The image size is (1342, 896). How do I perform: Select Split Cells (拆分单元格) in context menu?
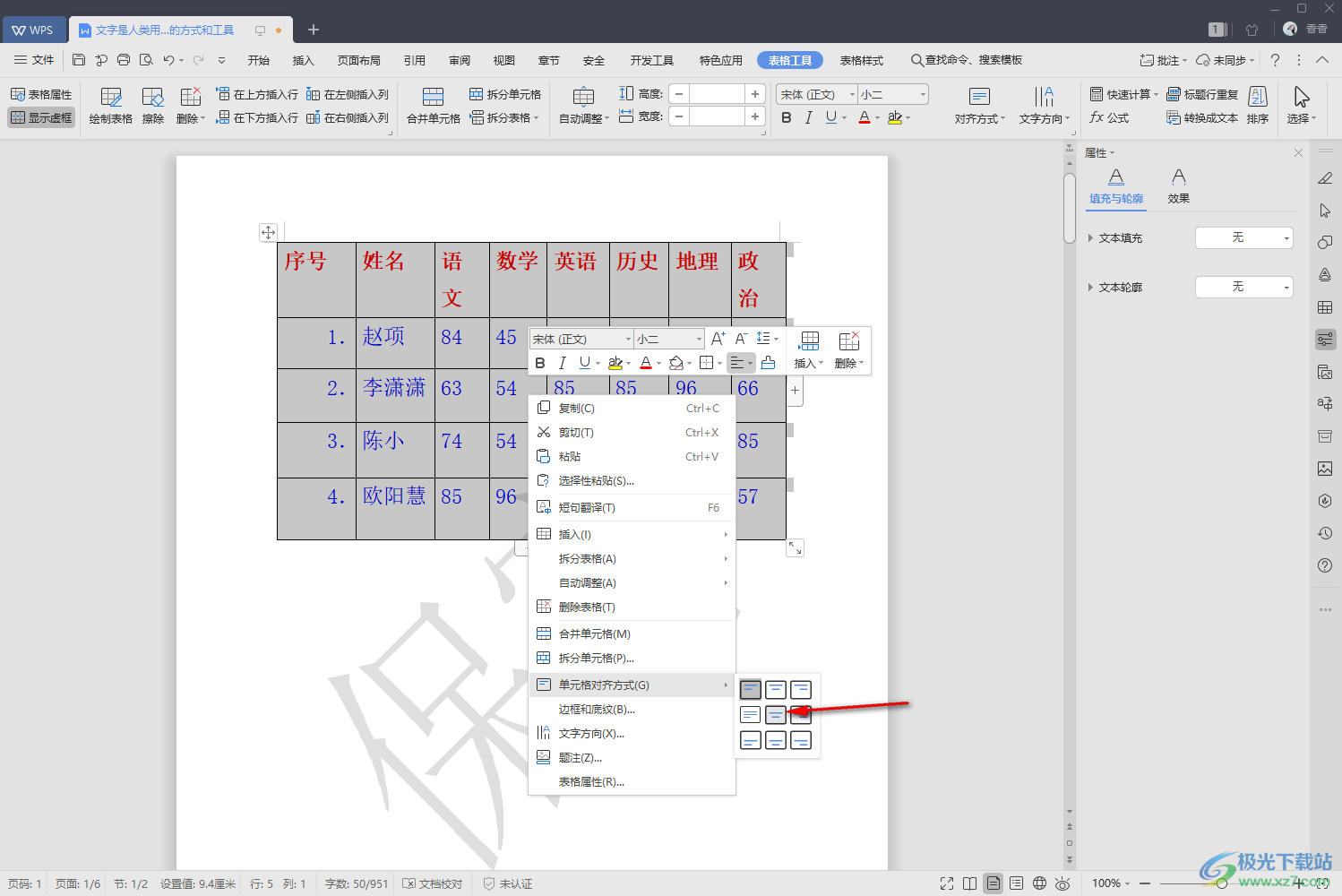(596, 659)
